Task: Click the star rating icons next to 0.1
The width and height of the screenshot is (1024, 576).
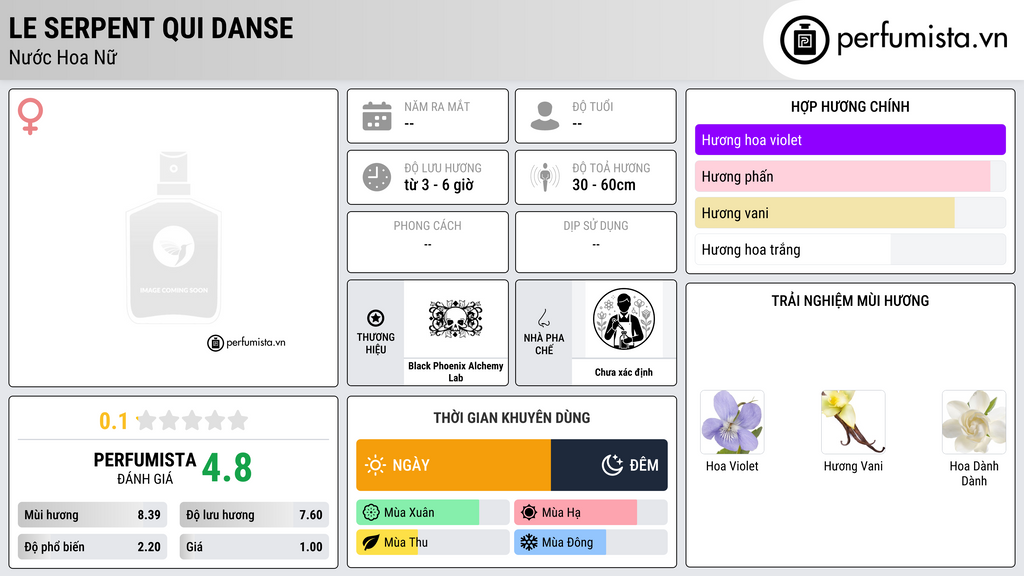Action: coord(192,420)
